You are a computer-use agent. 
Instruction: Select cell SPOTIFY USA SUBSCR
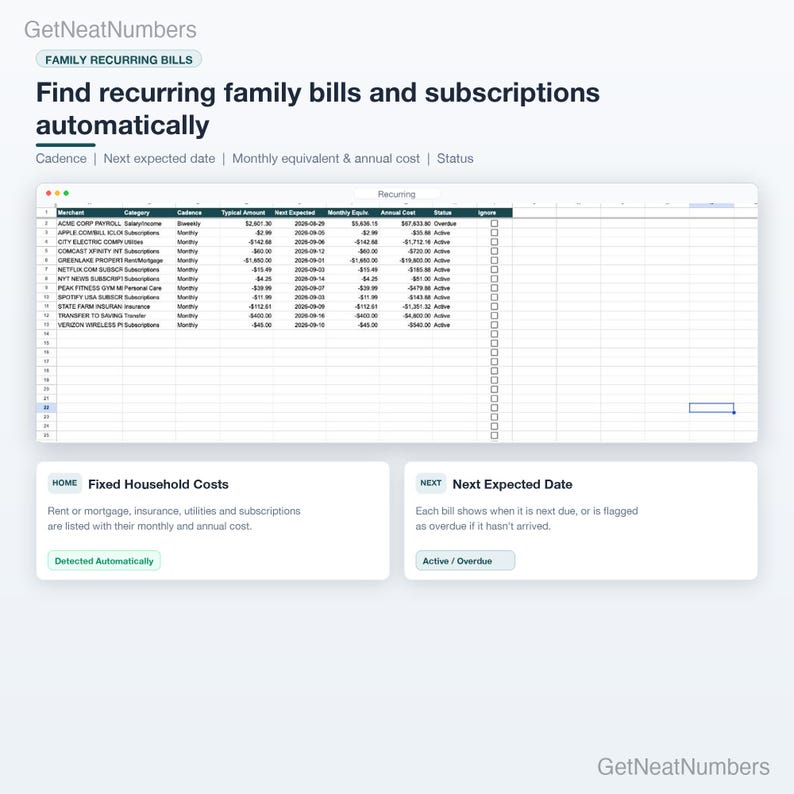coord(90,297)
